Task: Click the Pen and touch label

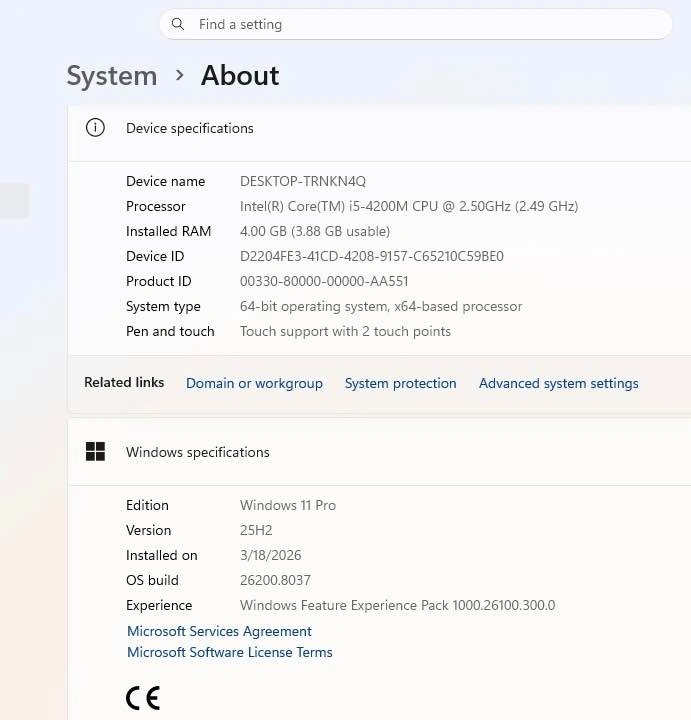Action: coord(170,332)
